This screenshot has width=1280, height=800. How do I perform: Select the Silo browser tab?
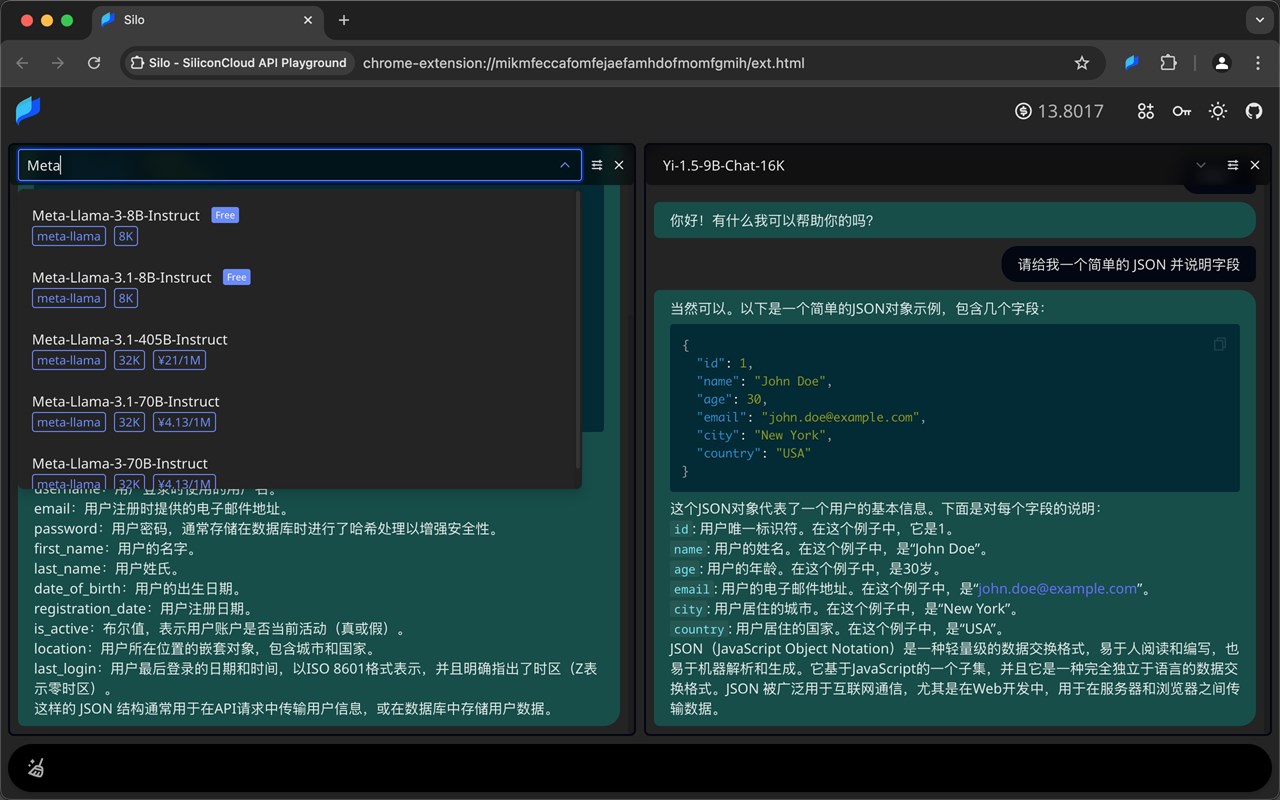(x=206, y=20)
